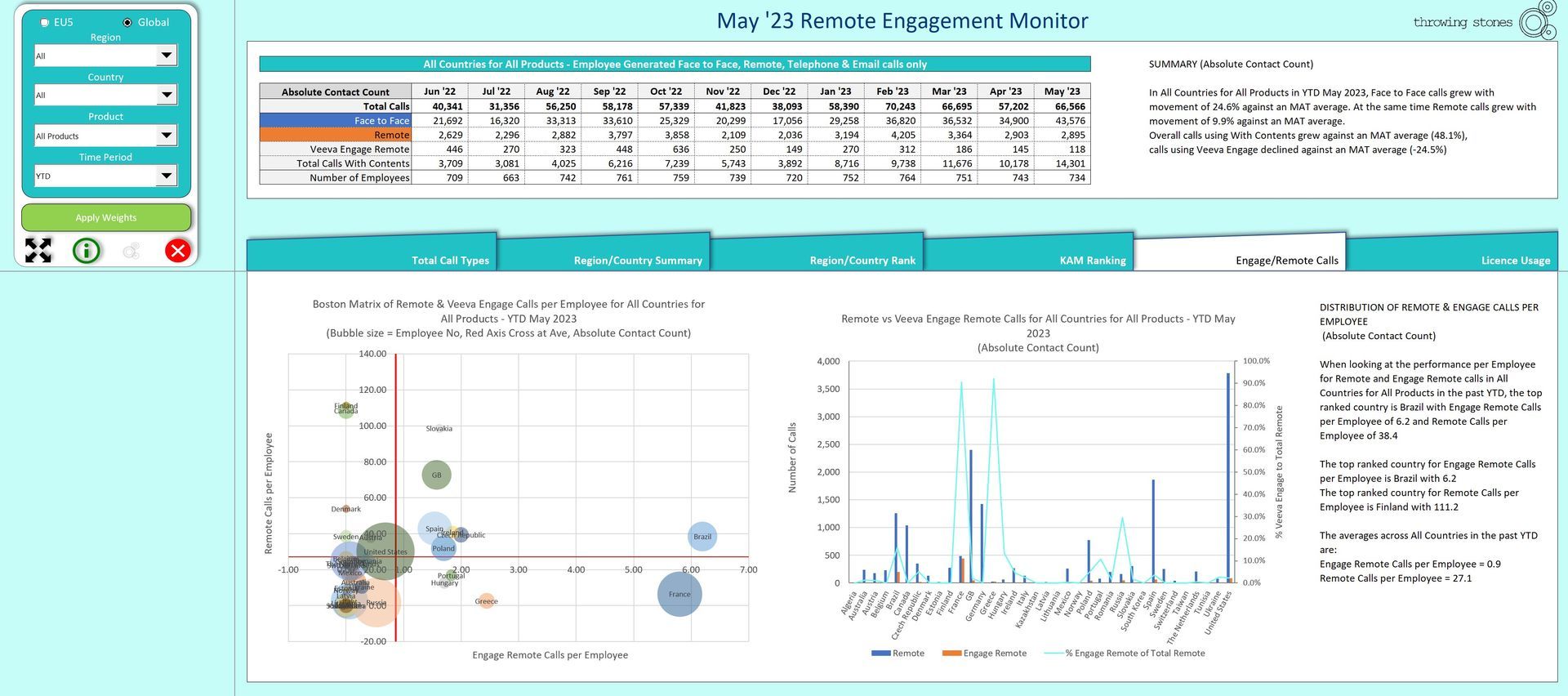This screenshot has height=696, width=1568.
Task: Click Total Calls value 40,341
Action: point(448,106)
